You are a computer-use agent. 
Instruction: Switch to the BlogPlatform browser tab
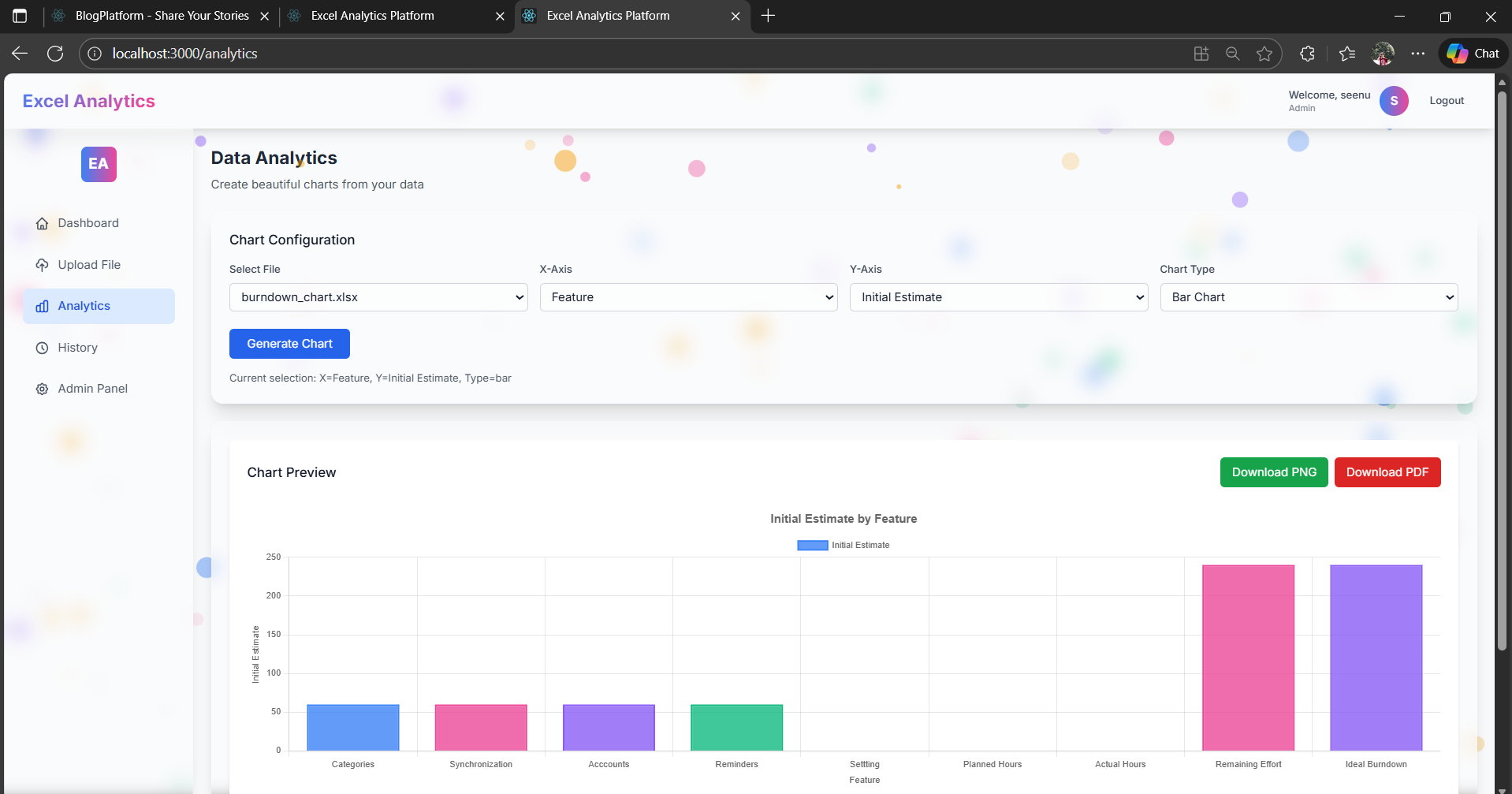click(x=161, y=16)
